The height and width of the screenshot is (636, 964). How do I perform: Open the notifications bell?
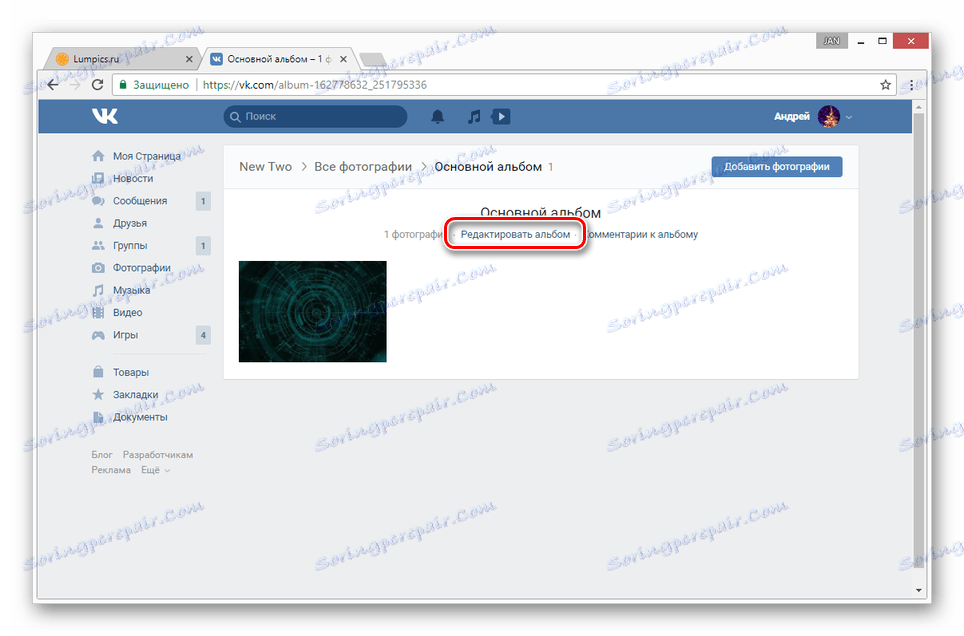(x=437, y=116)
